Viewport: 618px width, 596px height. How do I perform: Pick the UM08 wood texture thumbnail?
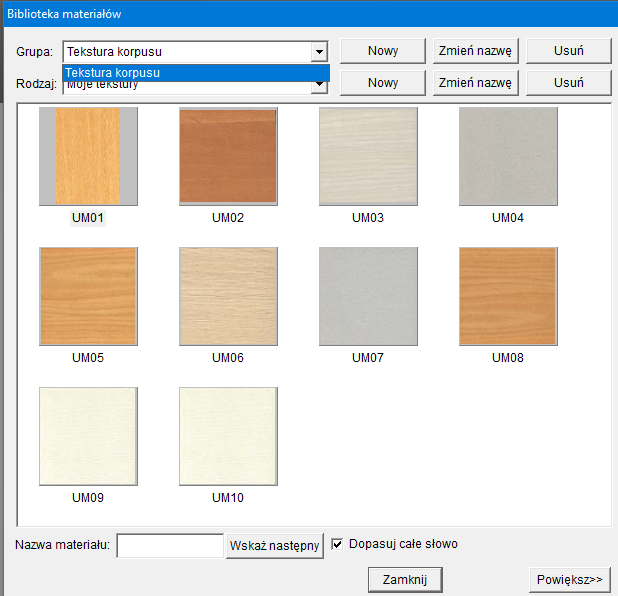[508, 296]
